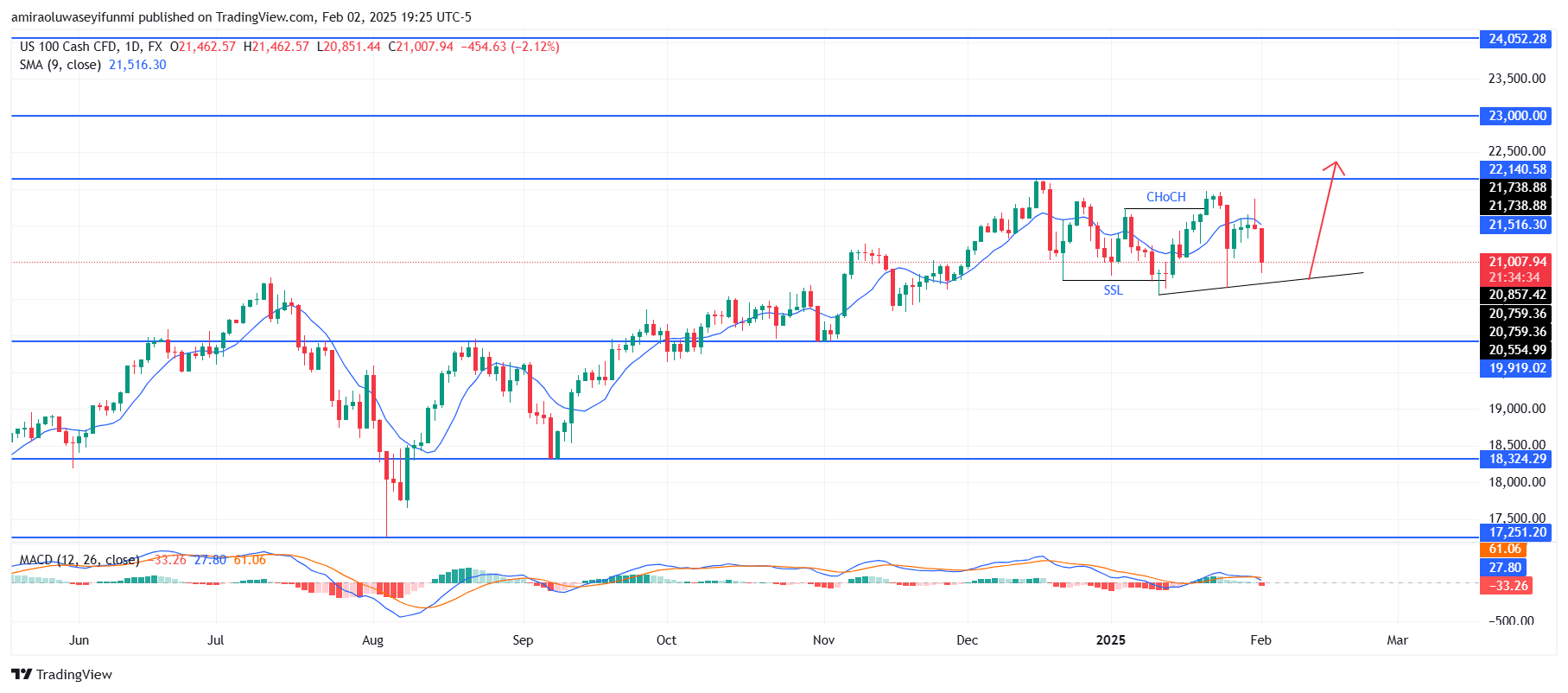Click the red 21,007.94 current price label
This screenshot has width=1568, height=693.
click(1516, 261)
